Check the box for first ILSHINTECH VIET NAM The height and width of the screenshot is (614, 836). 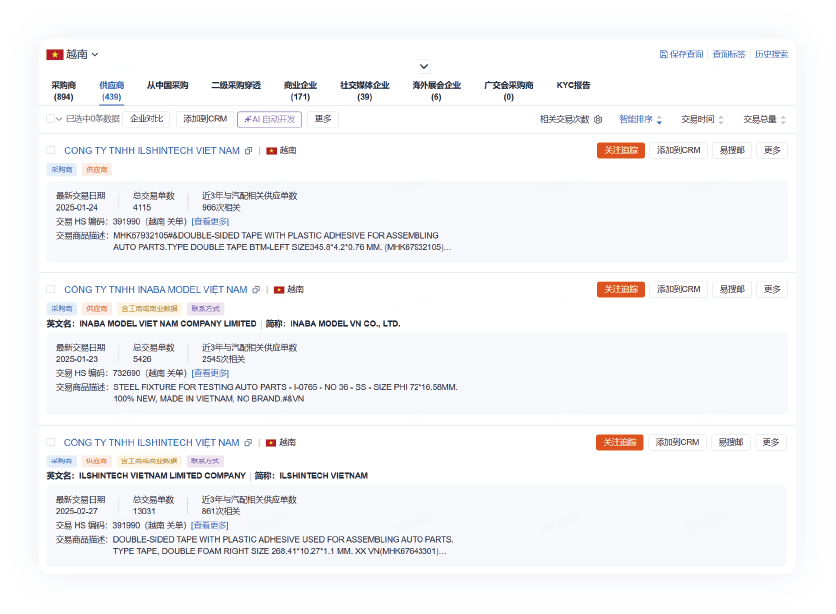51,151
